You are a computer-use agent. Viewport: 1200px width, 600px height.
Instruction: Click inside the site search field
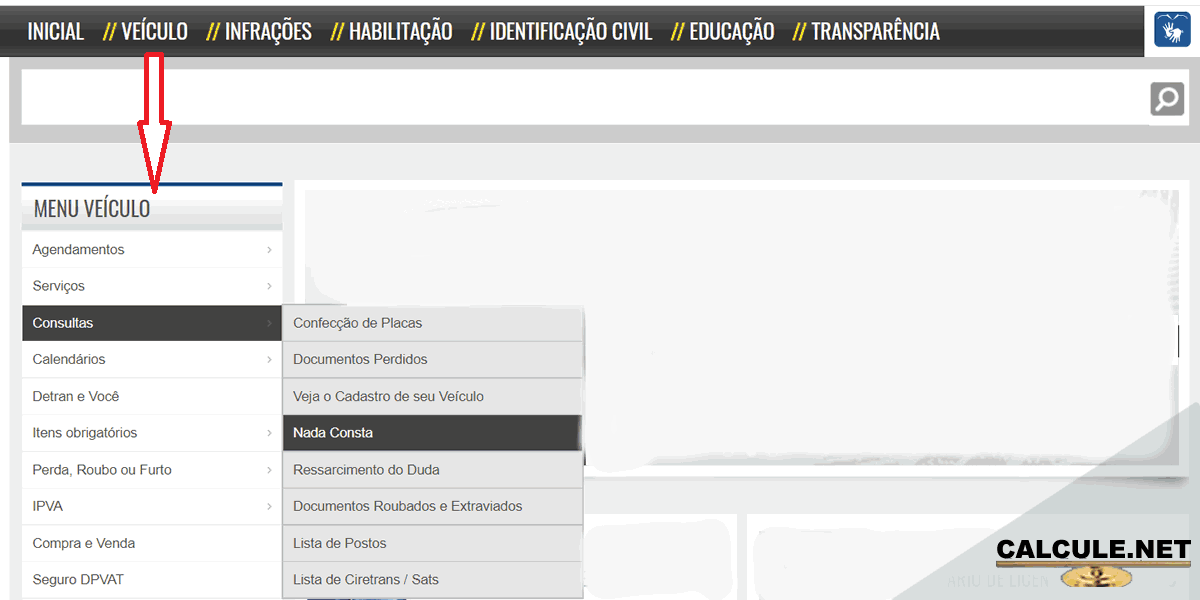point(585,97)
